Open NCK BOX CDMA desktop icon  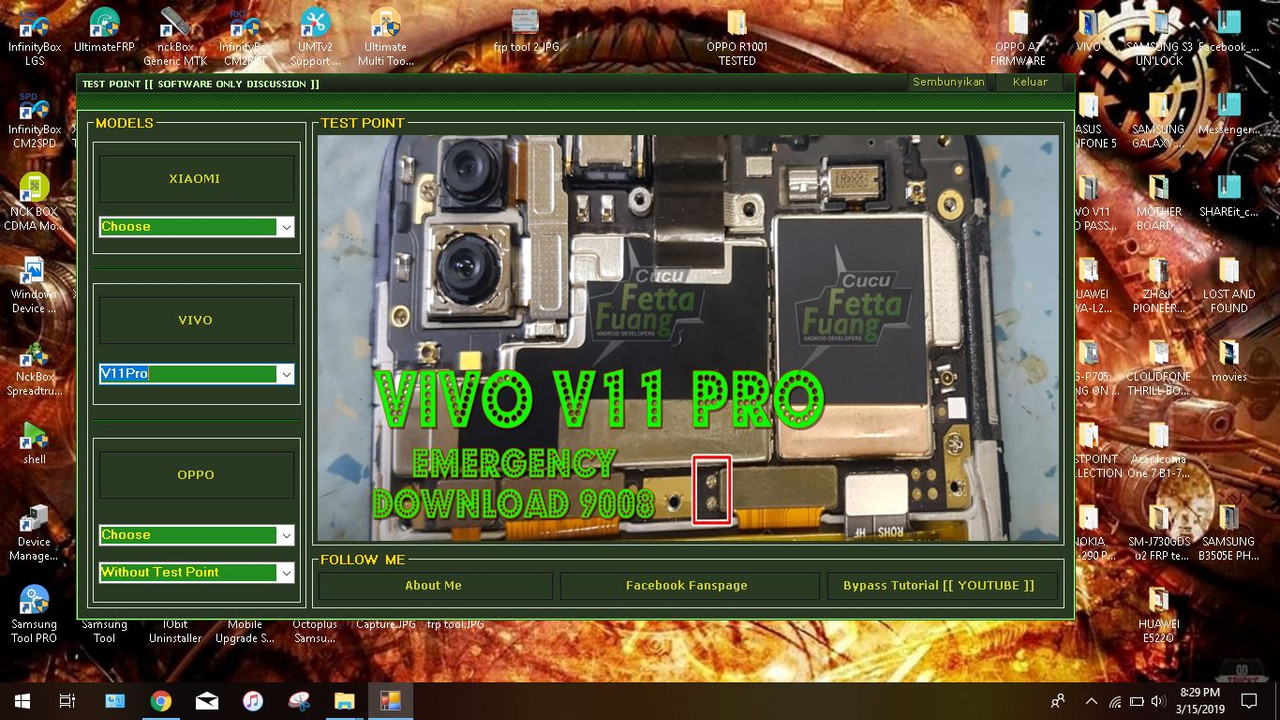tap(35, 201)
